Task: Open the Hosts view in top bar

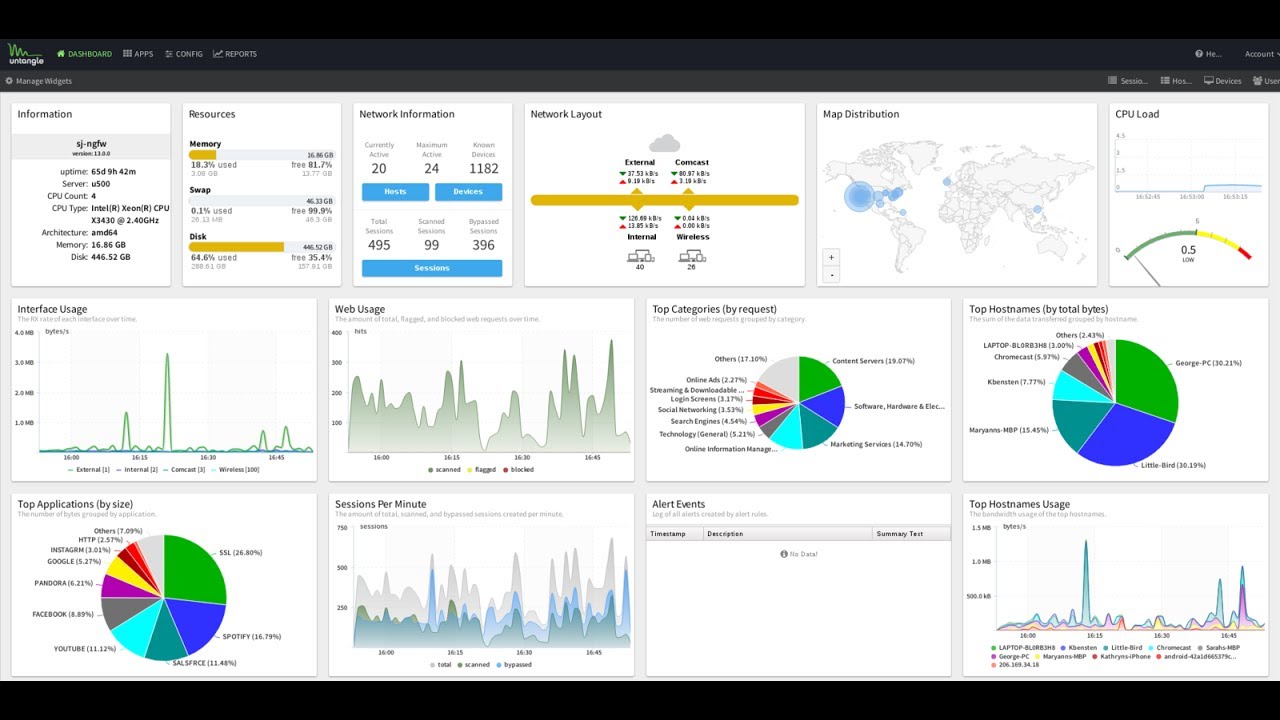Action: pyautogui.click(x=1176, y=81)
